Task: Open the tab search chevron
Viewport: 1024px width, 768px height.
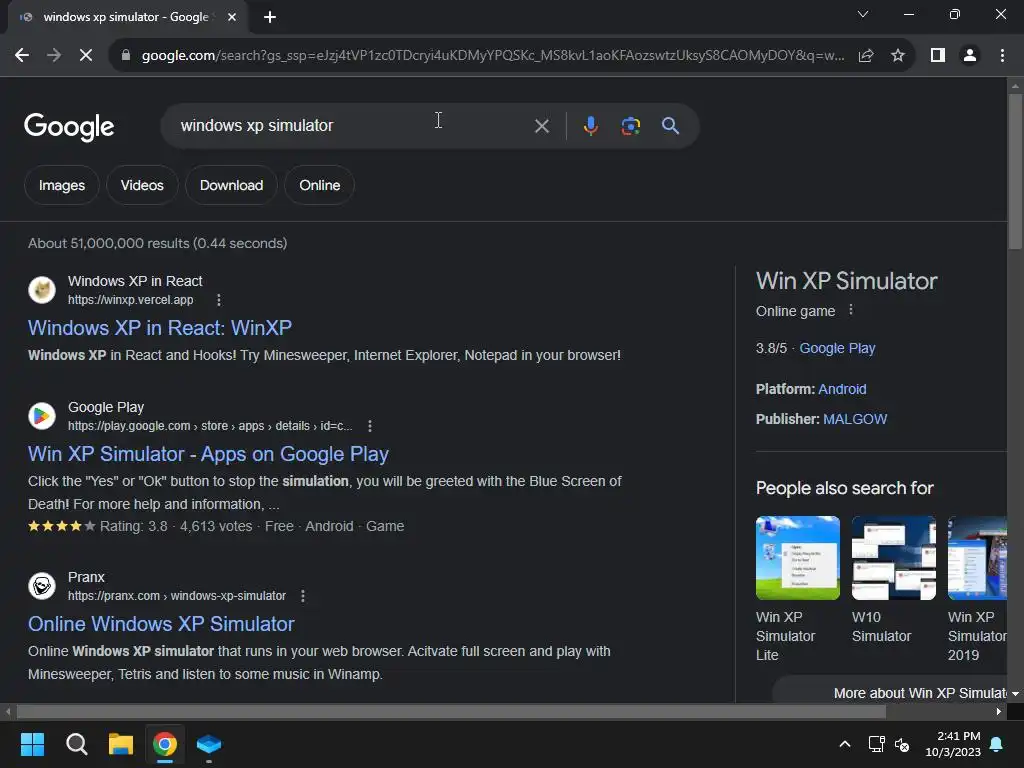Action: [x=863, y=14]
